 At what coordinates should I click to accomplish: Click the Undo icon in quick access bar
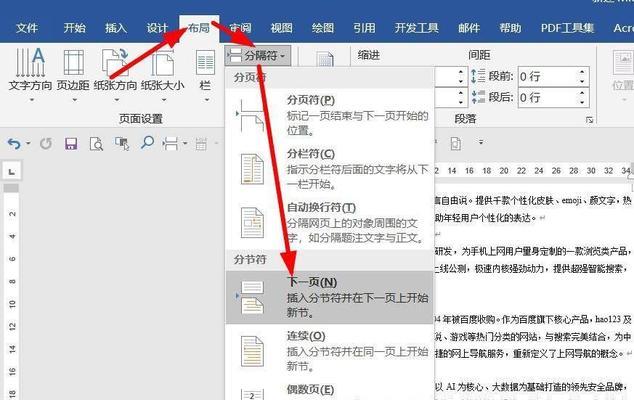14,143
